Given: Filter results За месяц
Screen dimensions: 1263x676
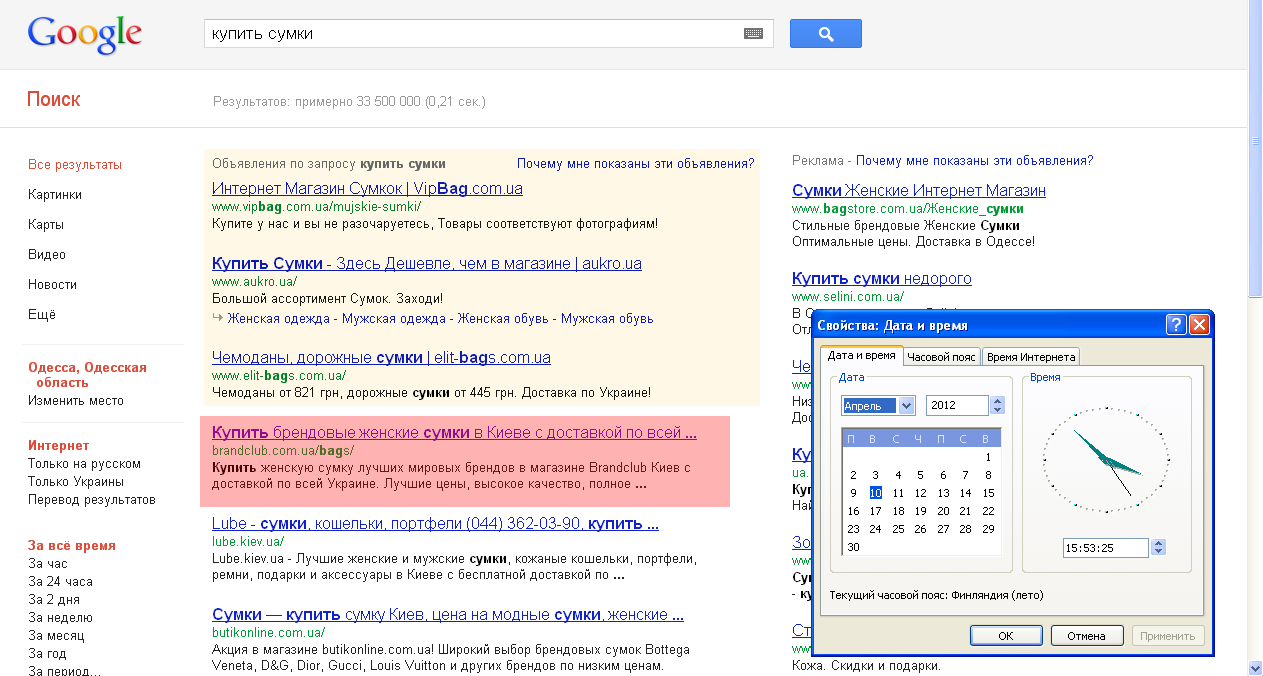Looking at the screenshot, I should point(56,636).
